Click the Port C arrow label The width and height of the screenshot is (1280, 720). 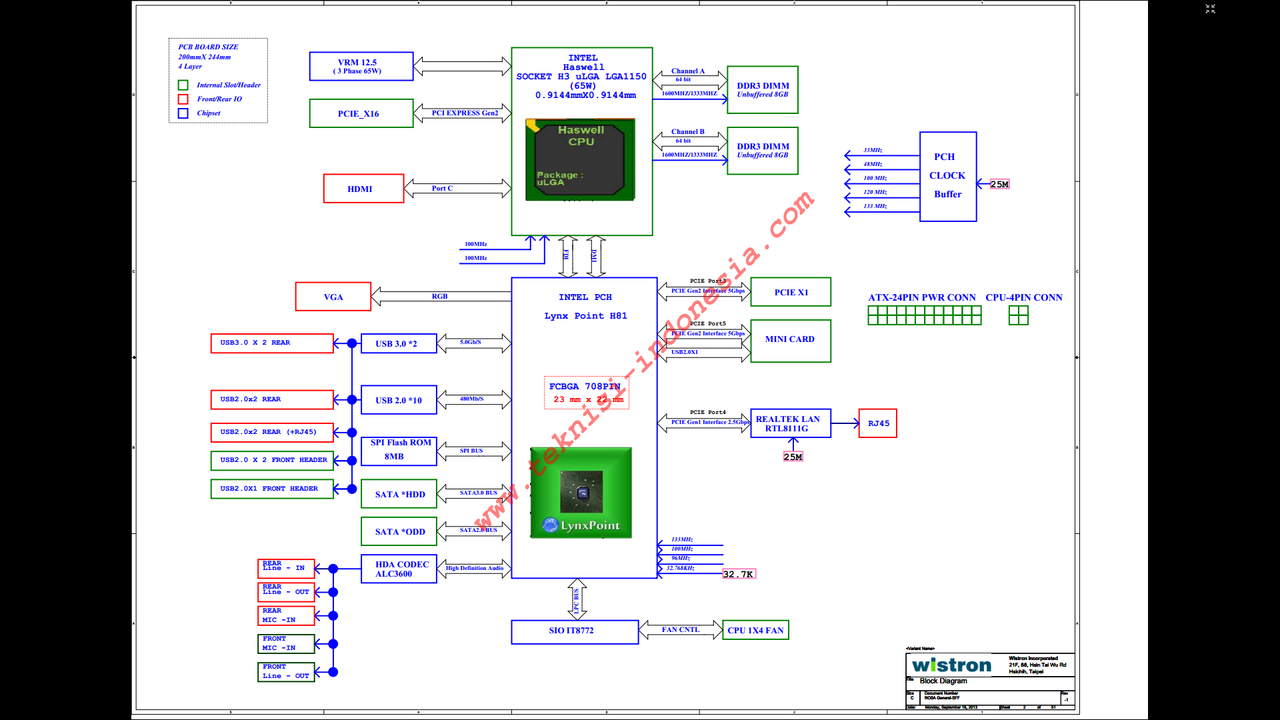coord(442,188)
